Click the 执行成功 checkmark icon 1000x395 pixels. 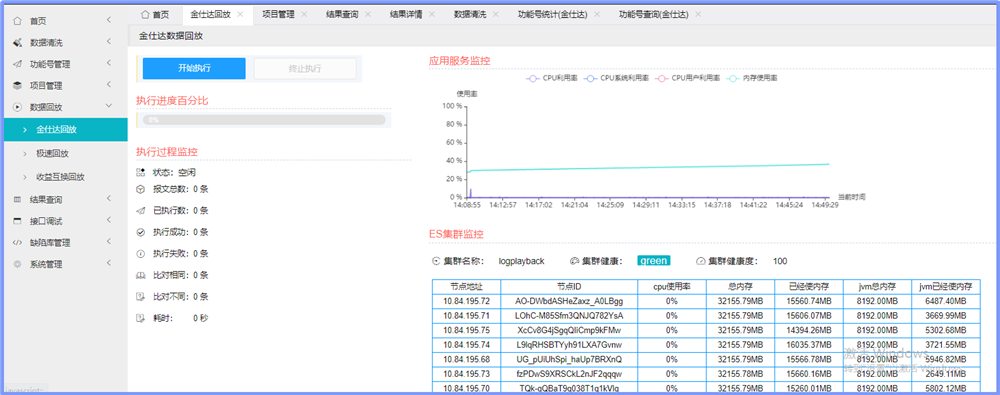(141, 232)
